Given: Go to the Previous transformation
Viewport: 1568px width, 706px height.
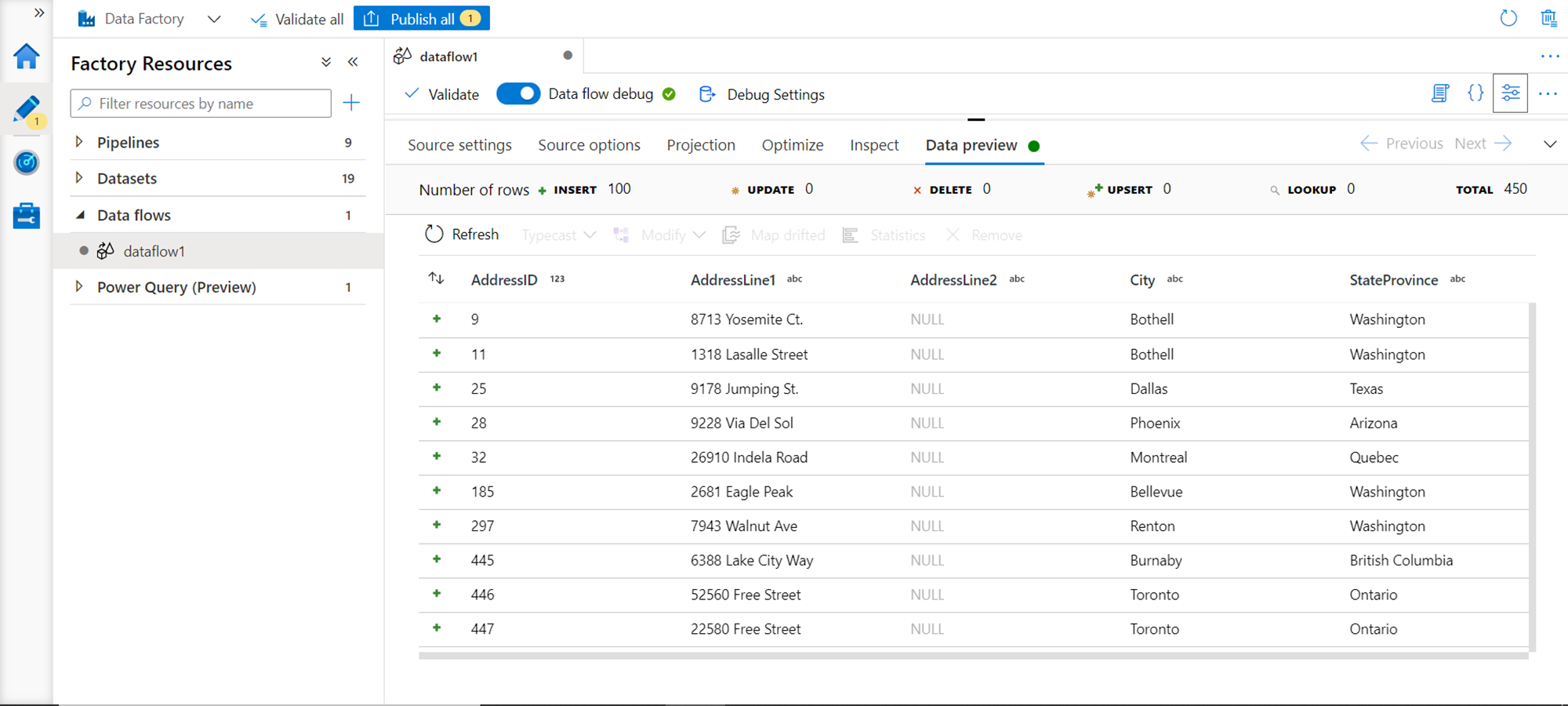Looking at the screenshot, I should click(1402, 144).
